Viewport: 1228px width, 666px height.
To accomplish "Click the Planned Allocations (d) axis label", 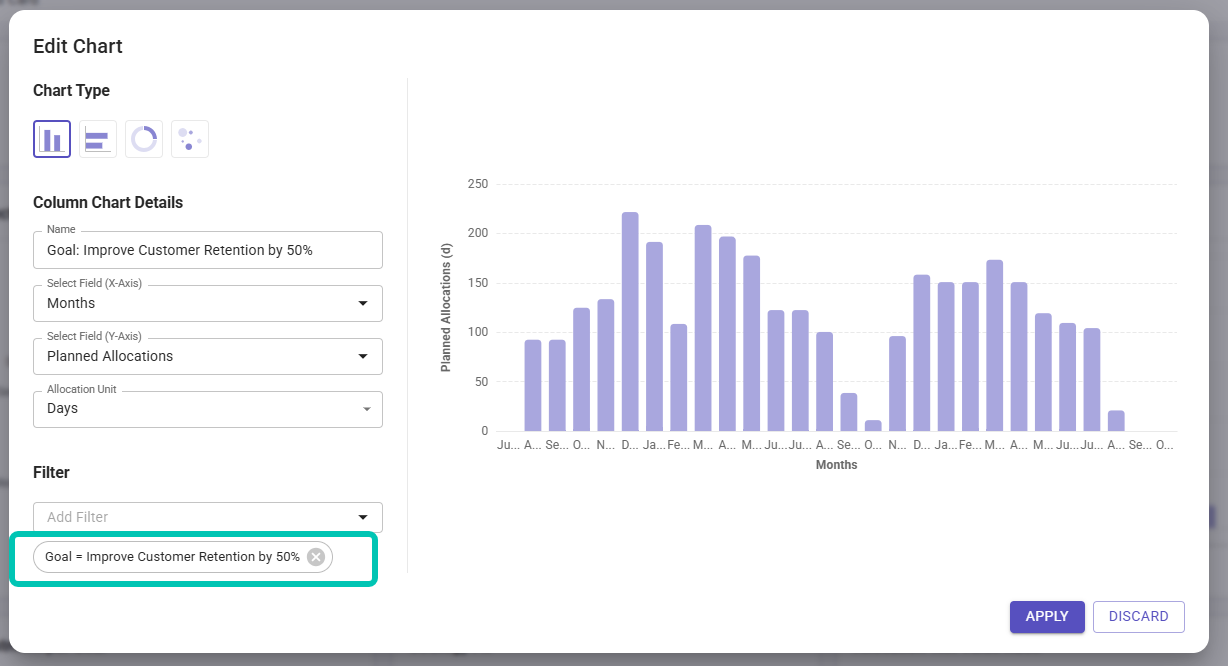I will [x=446, y=308].
